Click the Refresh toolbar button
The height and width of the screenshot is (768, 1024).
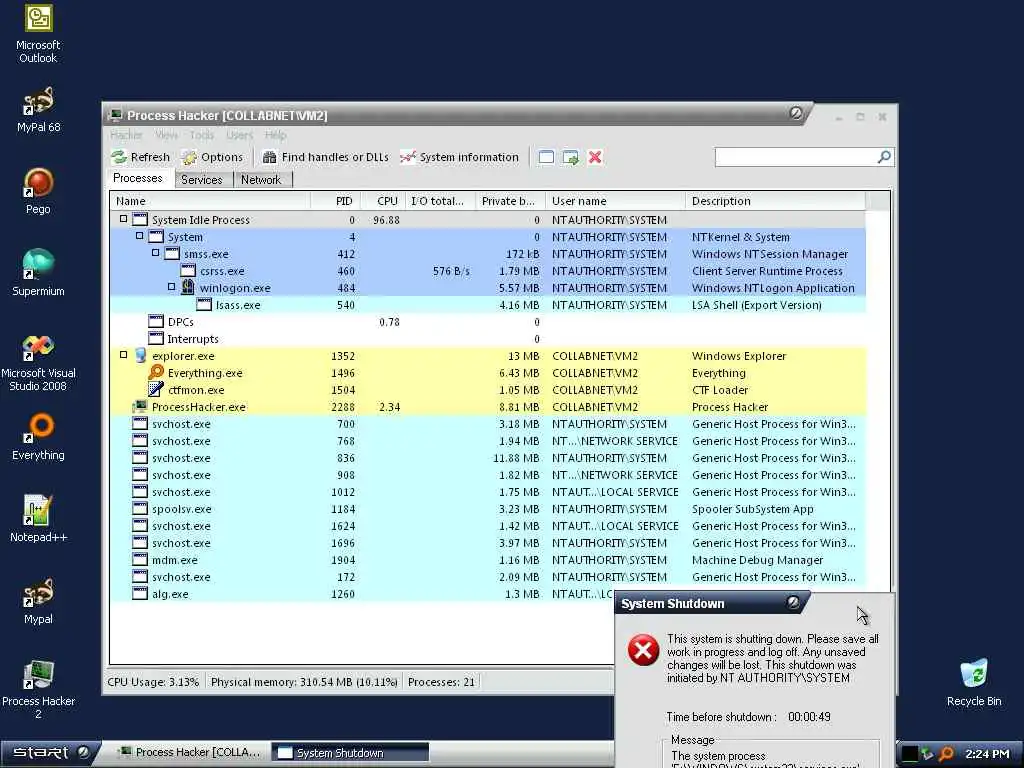pos(140,157)
